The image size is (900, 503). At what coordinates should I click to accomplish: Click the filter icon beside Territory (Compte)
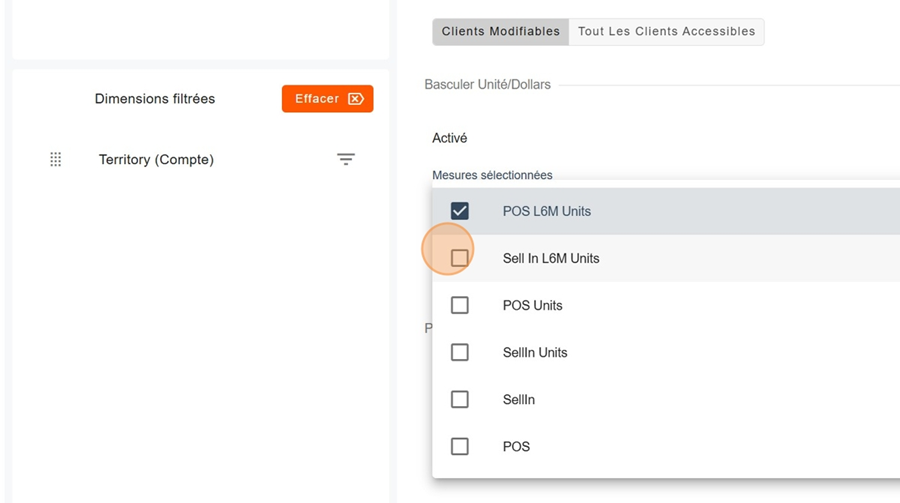coord(346,159)
